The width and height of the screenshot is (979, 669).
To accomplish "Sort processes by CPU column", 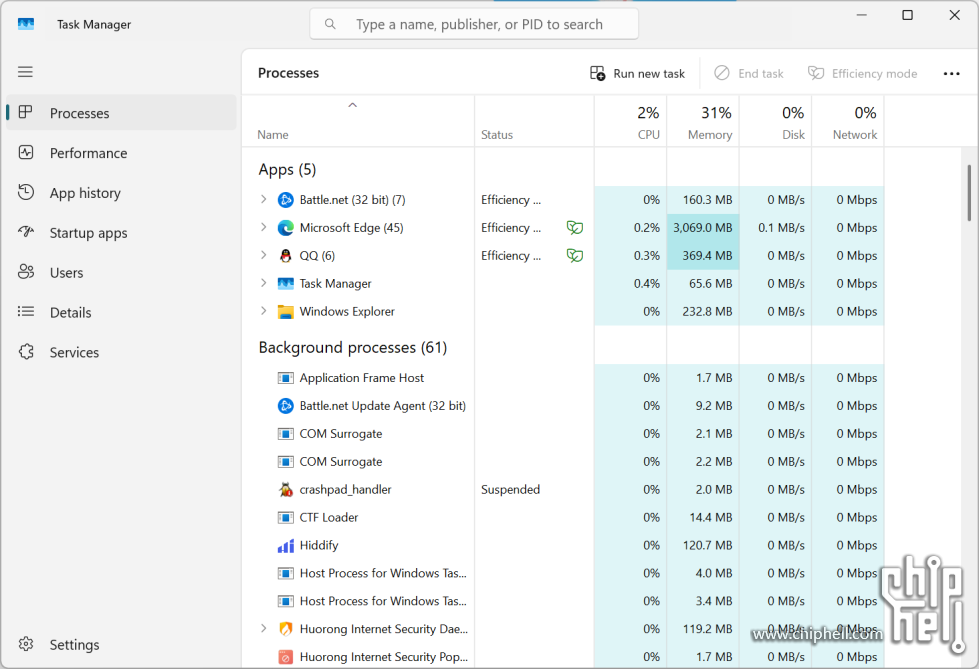I will [x=631, y=121].
